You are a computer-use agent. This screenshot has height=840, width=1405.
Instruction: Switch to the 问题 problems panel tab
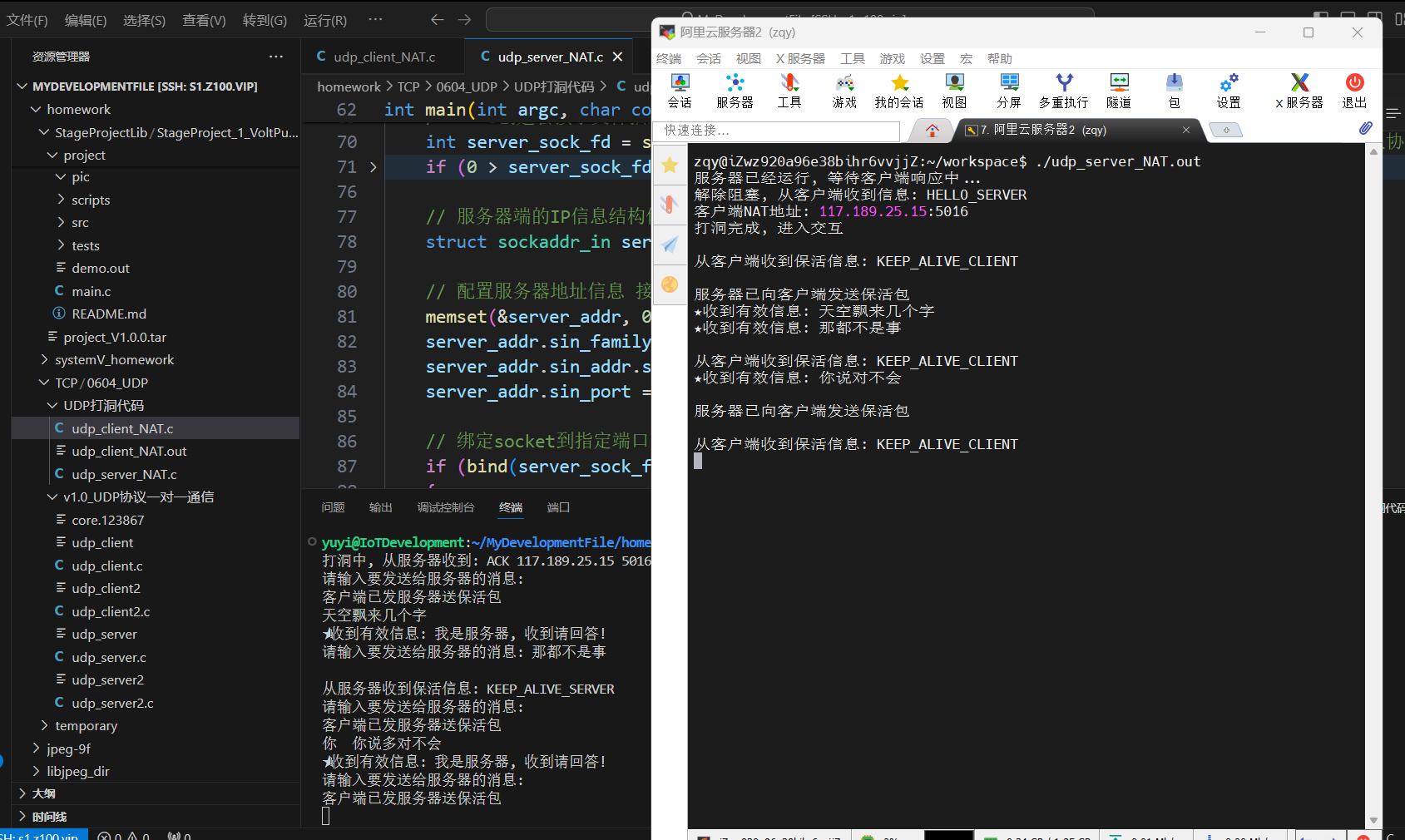click(x=334, y=507)
